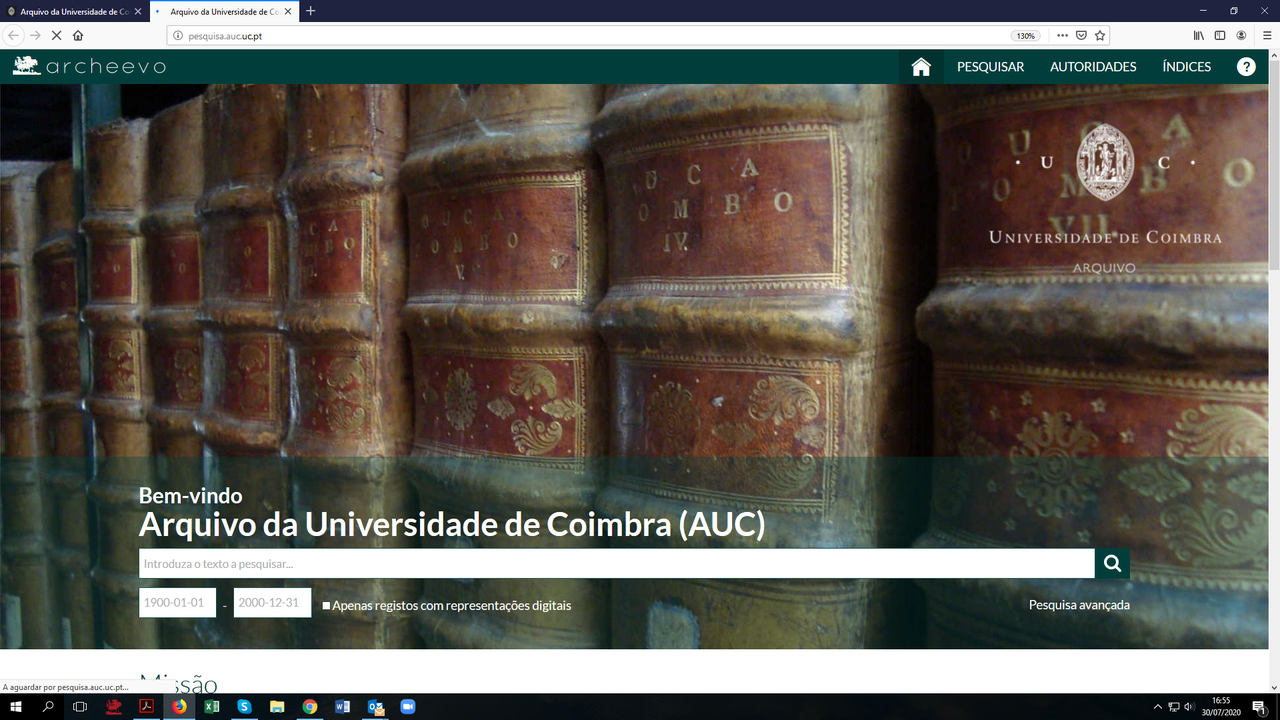Open Windows Start menu
The width and height of the screenshot is (1280, 720).
tap(16, 707)
